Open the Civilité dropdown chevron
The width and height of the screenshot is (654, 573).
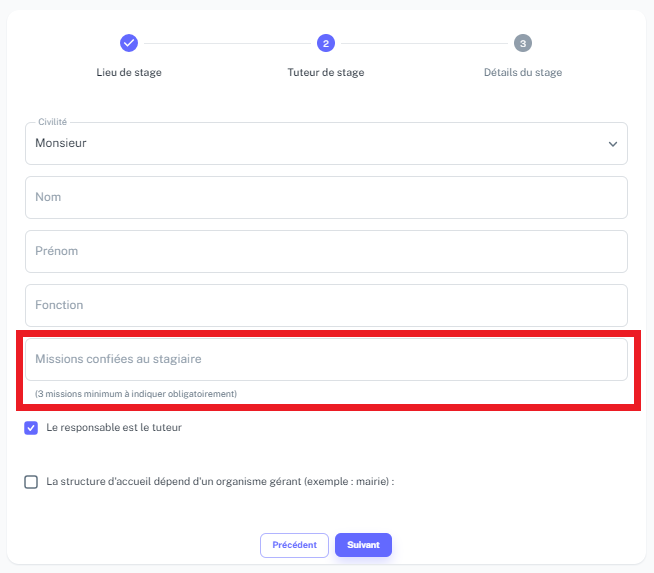pos(612,144)
